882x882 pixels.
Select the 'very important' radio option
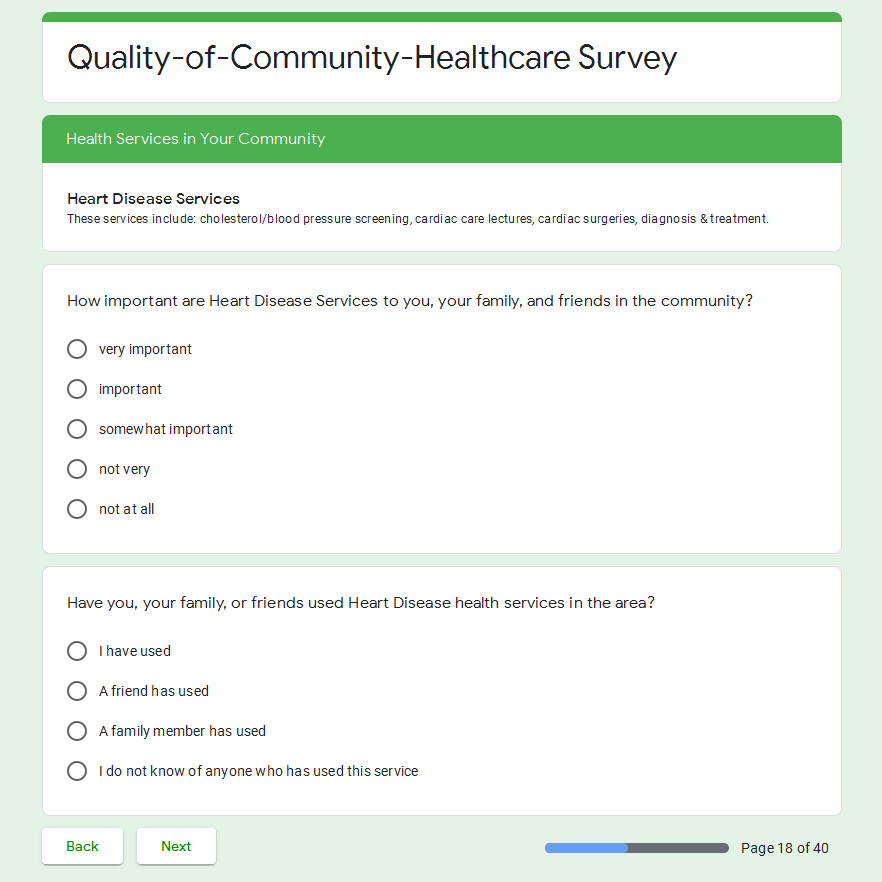77,349
